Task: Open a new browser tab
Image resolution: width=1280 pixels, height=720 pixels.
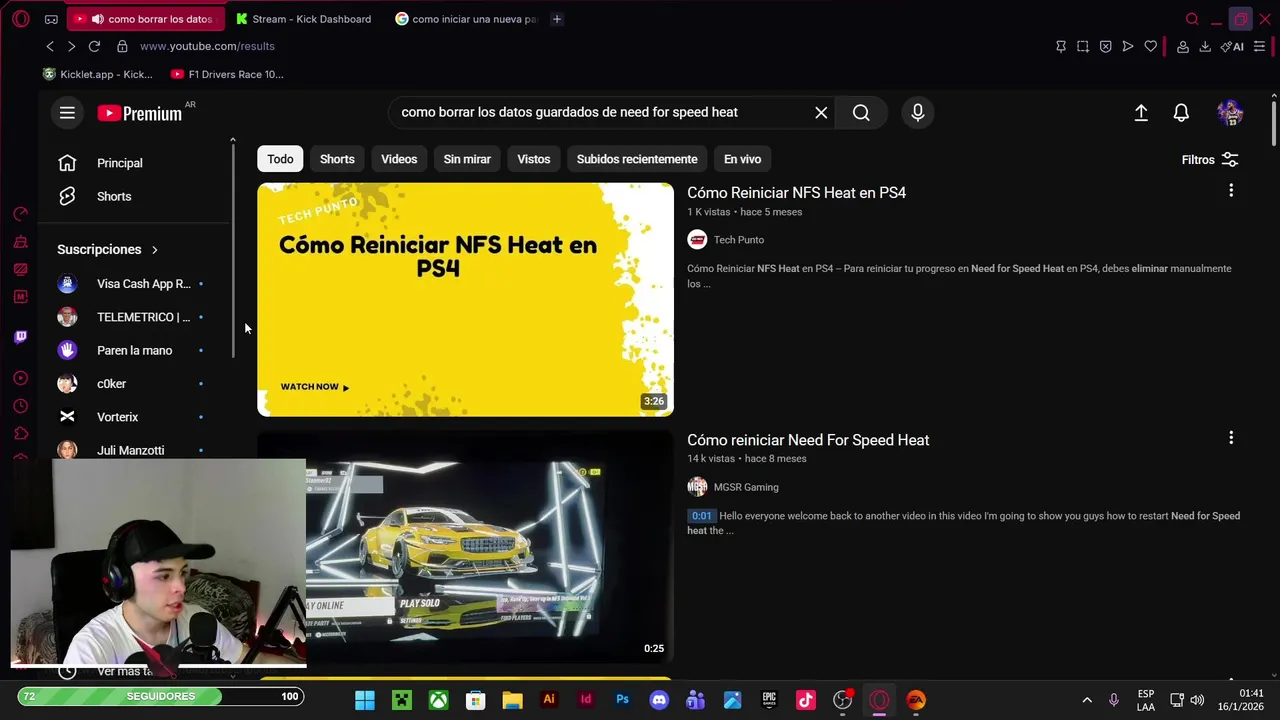Action: (x=557, y=19)
